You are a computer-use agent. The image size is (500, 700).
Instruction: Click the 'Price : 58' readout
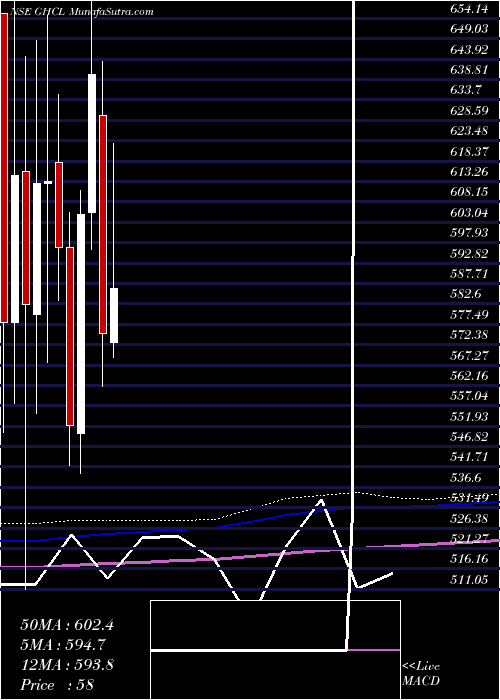click(58, 685)
